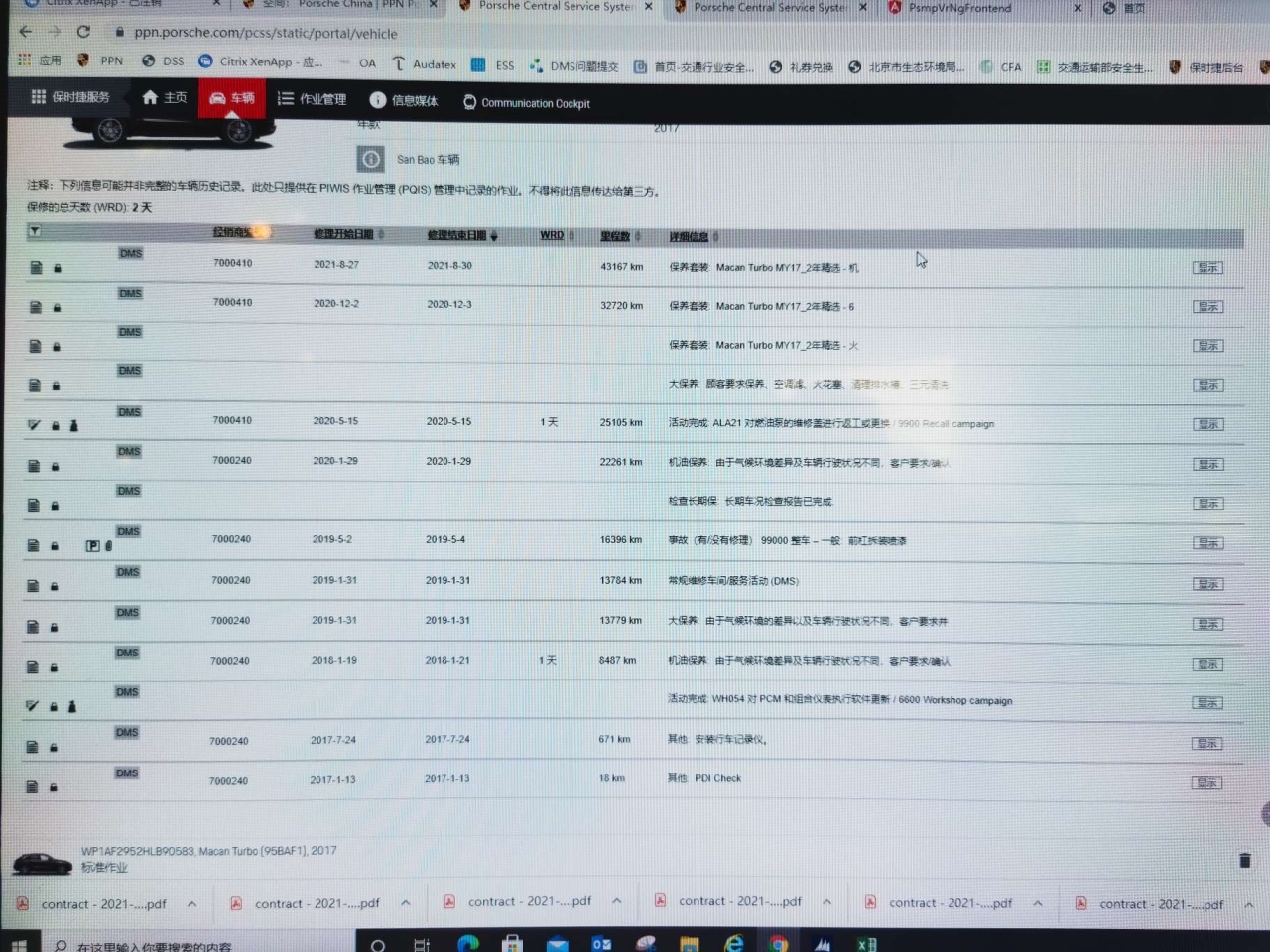Open the 保时捷后台 bookmark
Screen dimensions: 1270x952
click(1207, 67)
